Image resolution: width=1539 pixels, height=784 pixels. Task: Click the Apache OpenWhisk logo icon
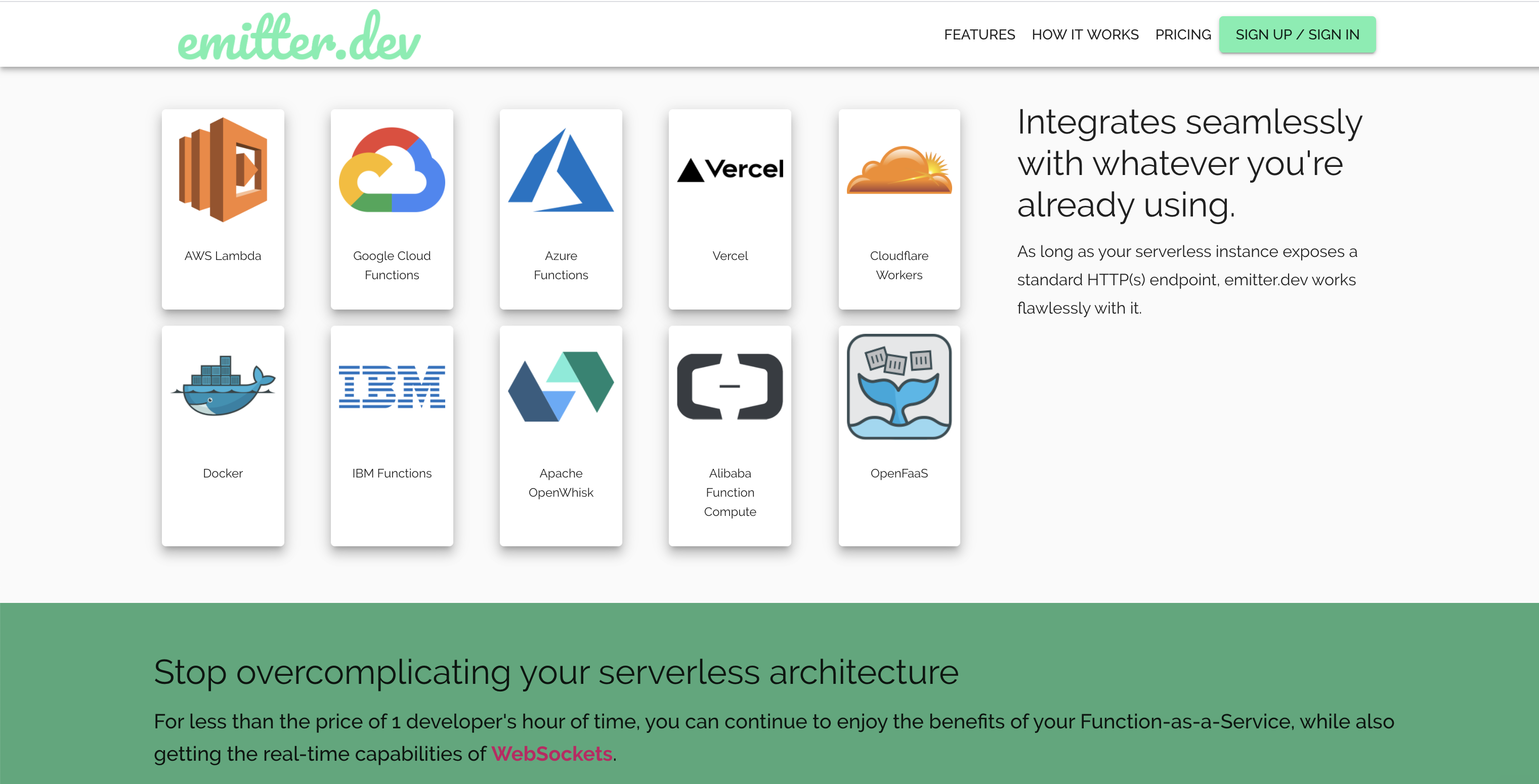click(561, 386)
